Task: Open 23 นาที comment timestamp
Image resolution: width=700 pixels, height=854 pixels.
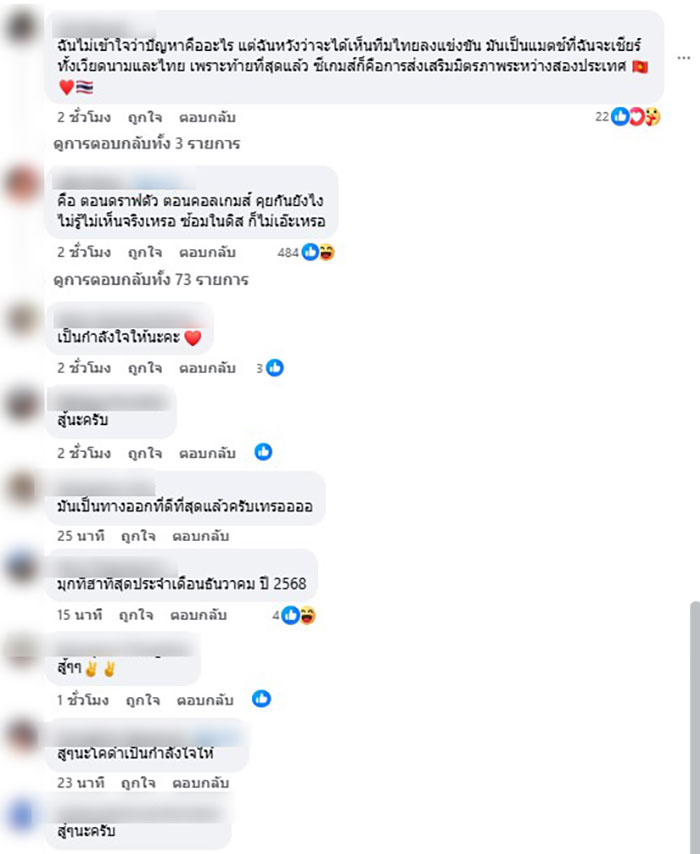Action: (81, 783)
